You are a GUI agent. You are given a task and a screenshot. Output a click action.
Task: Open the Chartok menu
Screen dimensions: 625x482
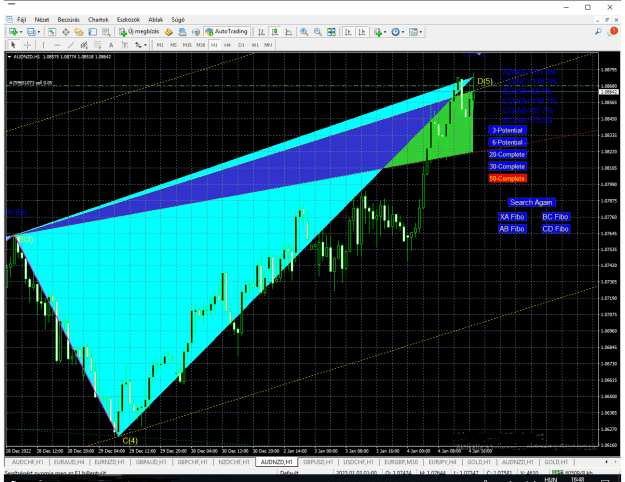(98, 20)
